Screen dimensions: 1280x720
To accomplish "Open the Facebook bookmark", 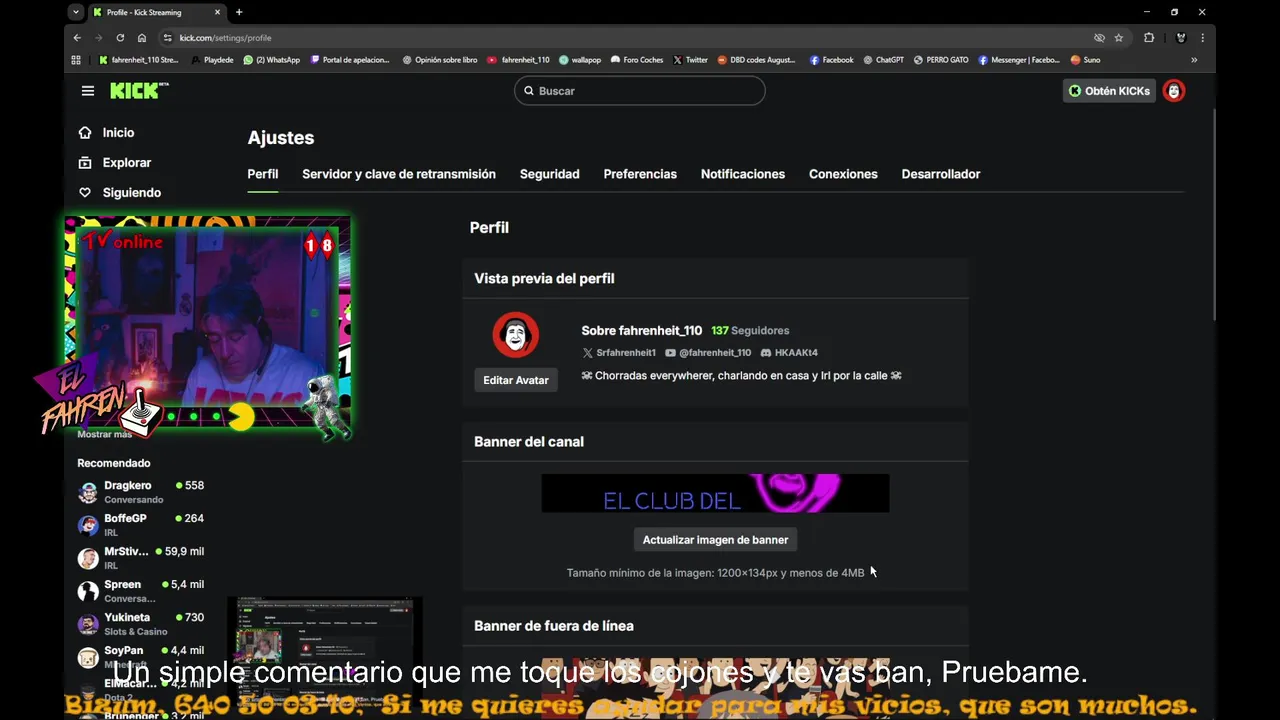I will [831, 60].
